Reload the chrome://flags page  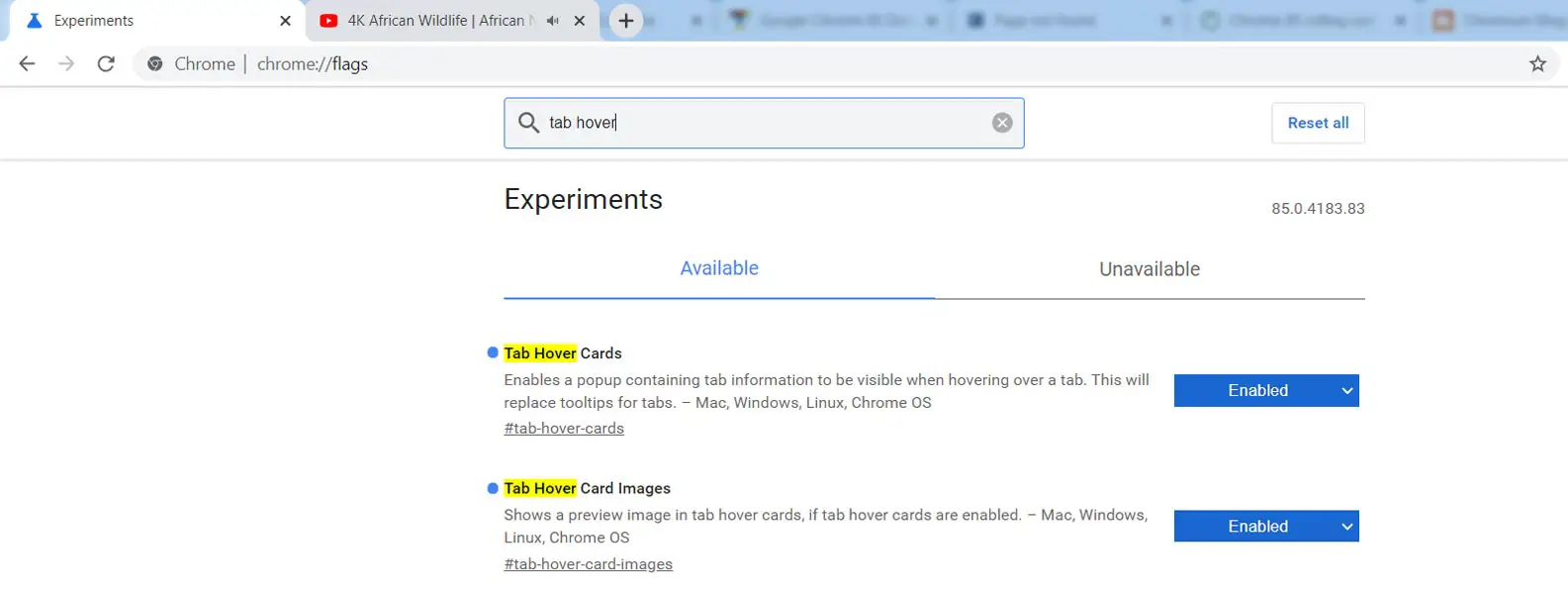(x=106, y=63)
